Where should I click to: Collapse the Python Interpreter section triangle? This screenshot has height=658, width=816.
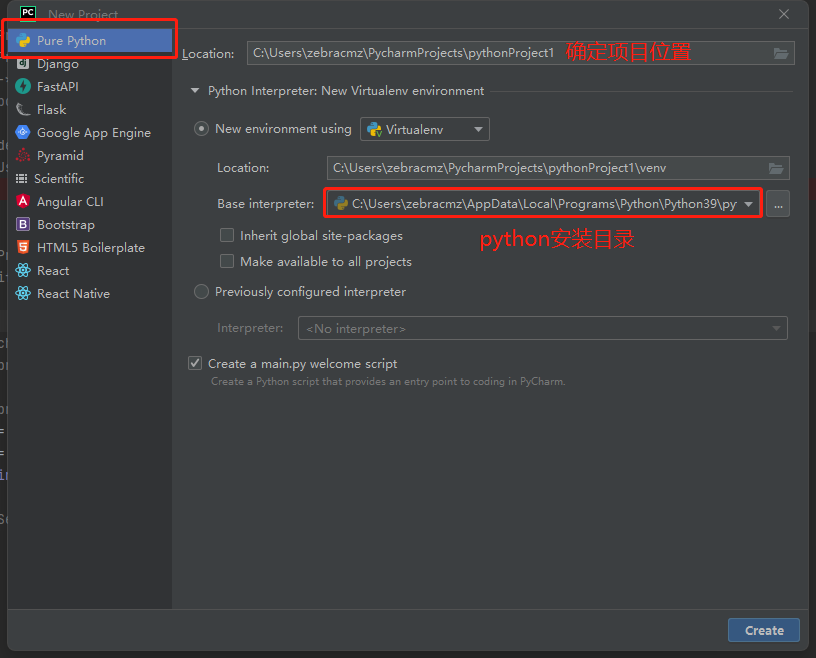coord(195,91)
